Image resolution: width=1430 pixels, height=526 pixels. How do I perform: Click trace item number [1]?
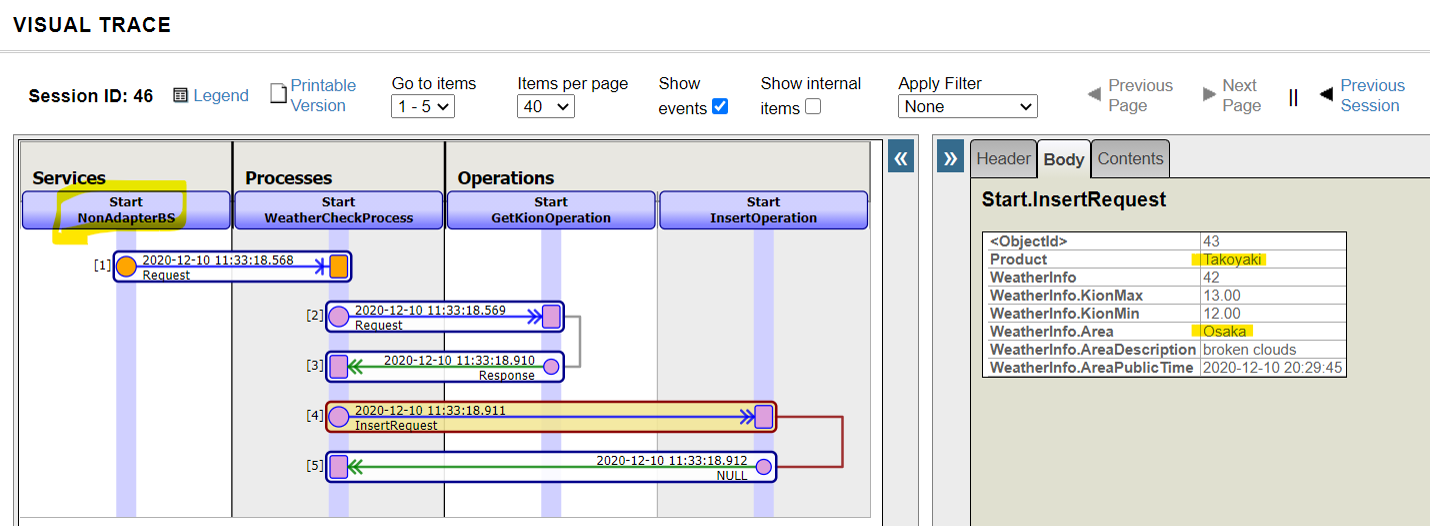[102, 265]
